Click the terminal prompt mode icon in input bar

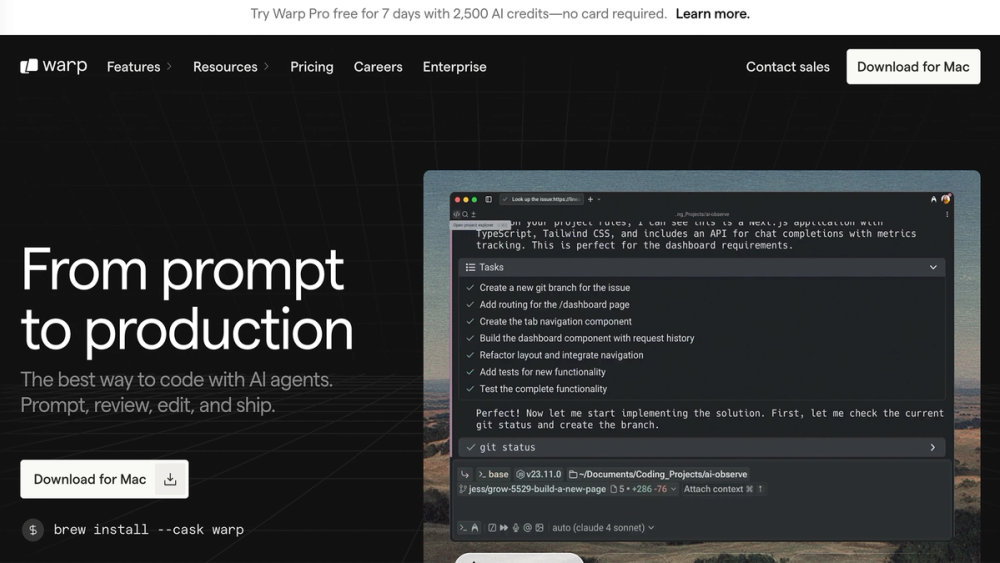click(463, 528)
